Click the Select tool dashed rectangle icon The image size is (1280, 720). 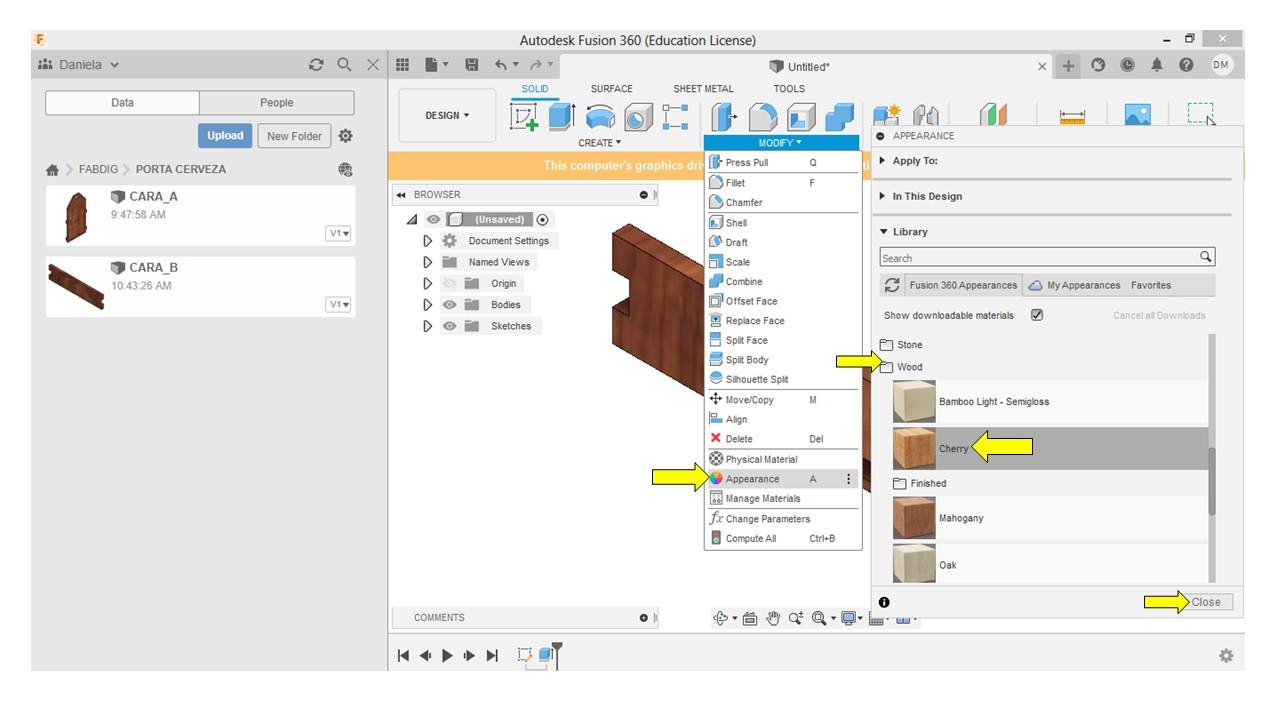1201,115
